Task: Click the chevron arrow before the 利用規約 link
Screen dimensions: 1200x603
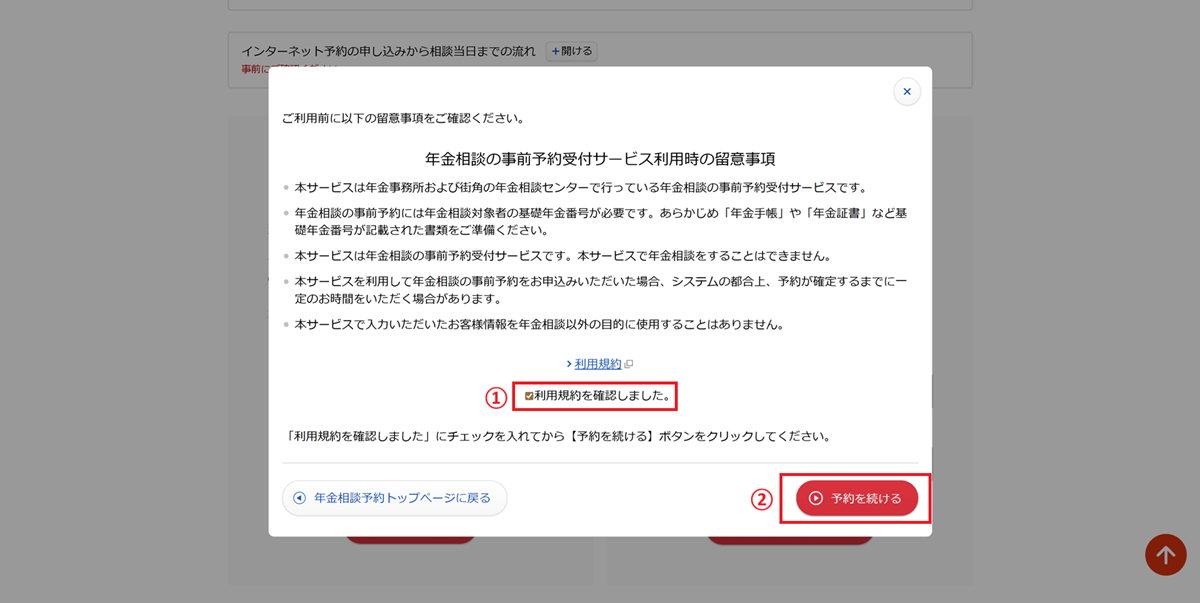Action: (x=569, y=364)
